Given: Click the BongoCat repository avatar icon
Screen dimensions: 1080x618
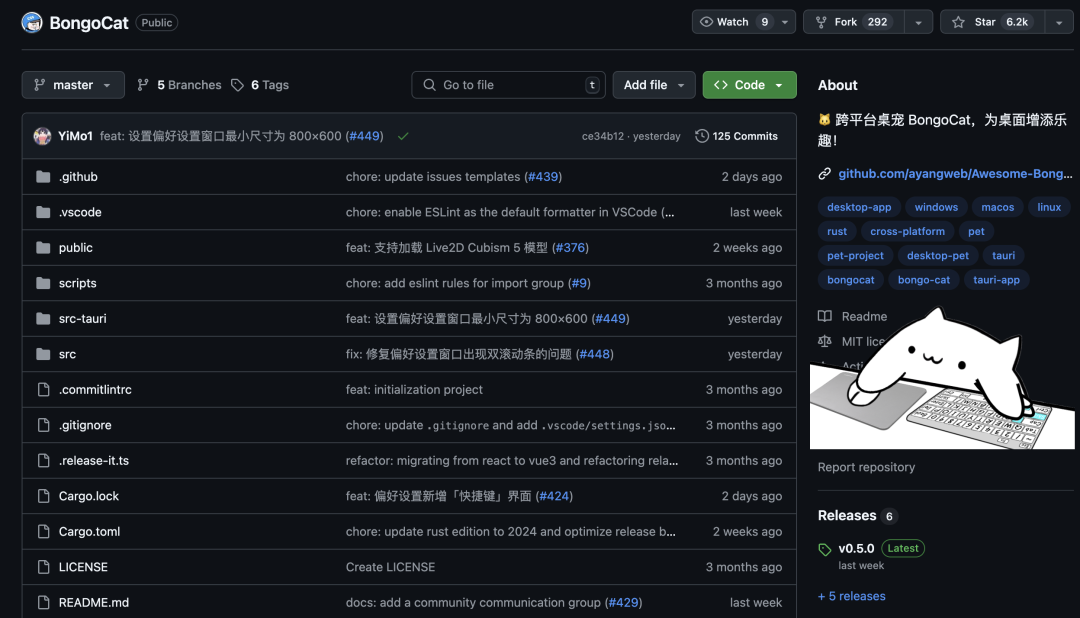Looking at the screenshot, I should [32, 23].
